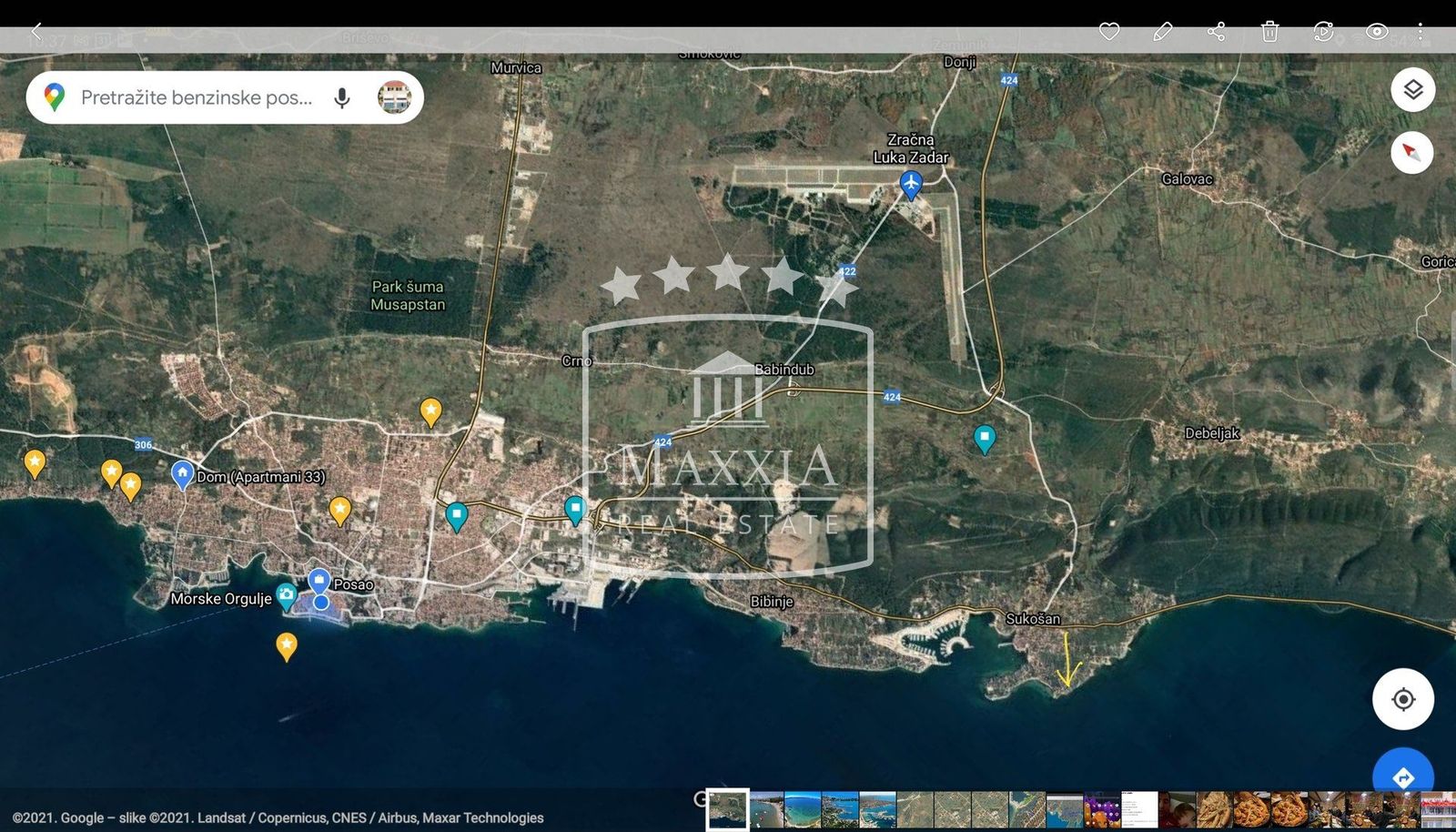1456x832 pixels.
Task: Tap the Dom (Apartmani 33) label
Action: click(x=261, y=477)
